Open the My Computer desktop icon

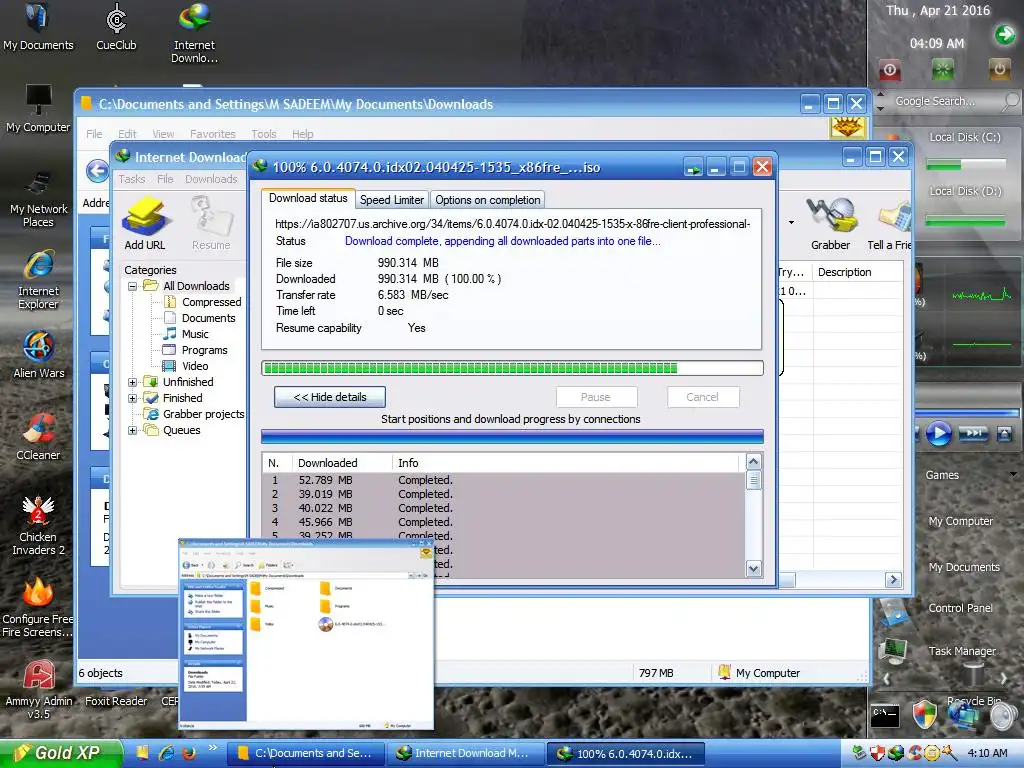[x=38, y=108]
